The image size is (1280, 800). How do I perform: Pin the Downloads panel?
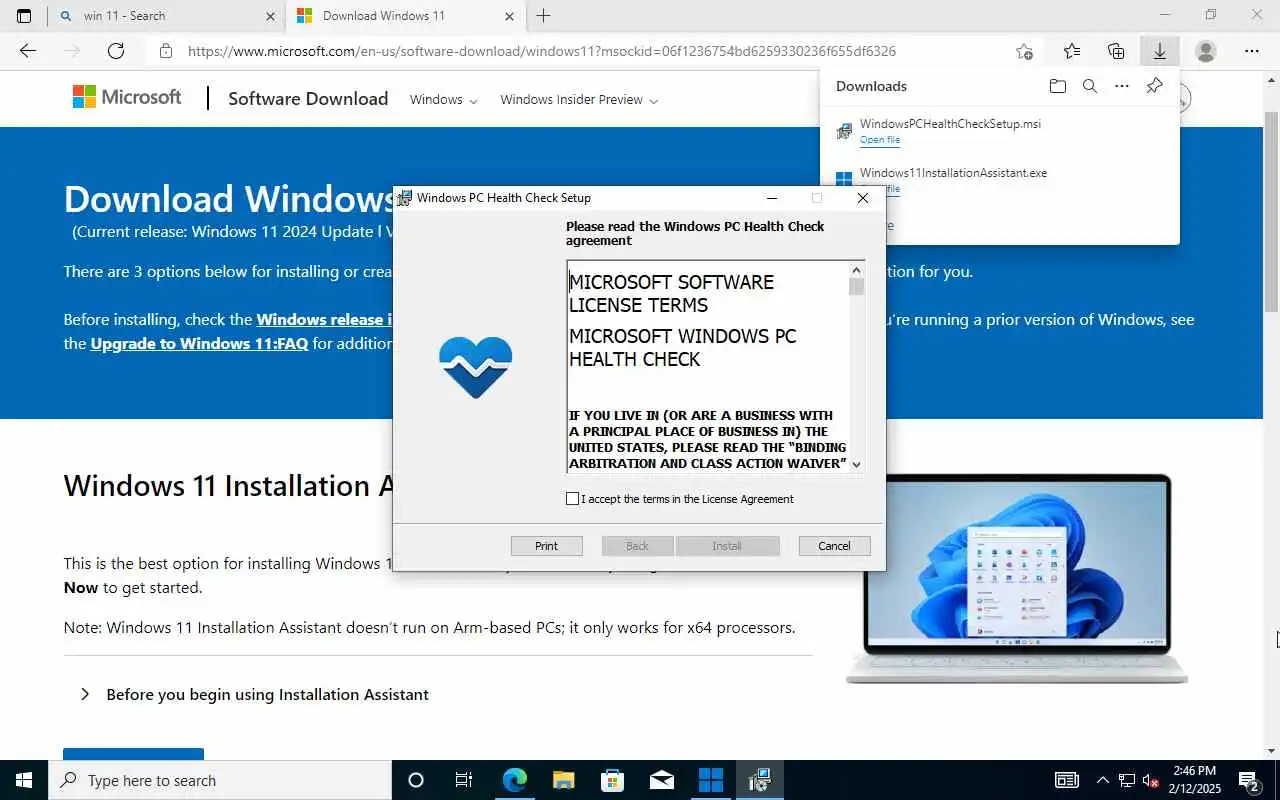(x=1154, y=86)
